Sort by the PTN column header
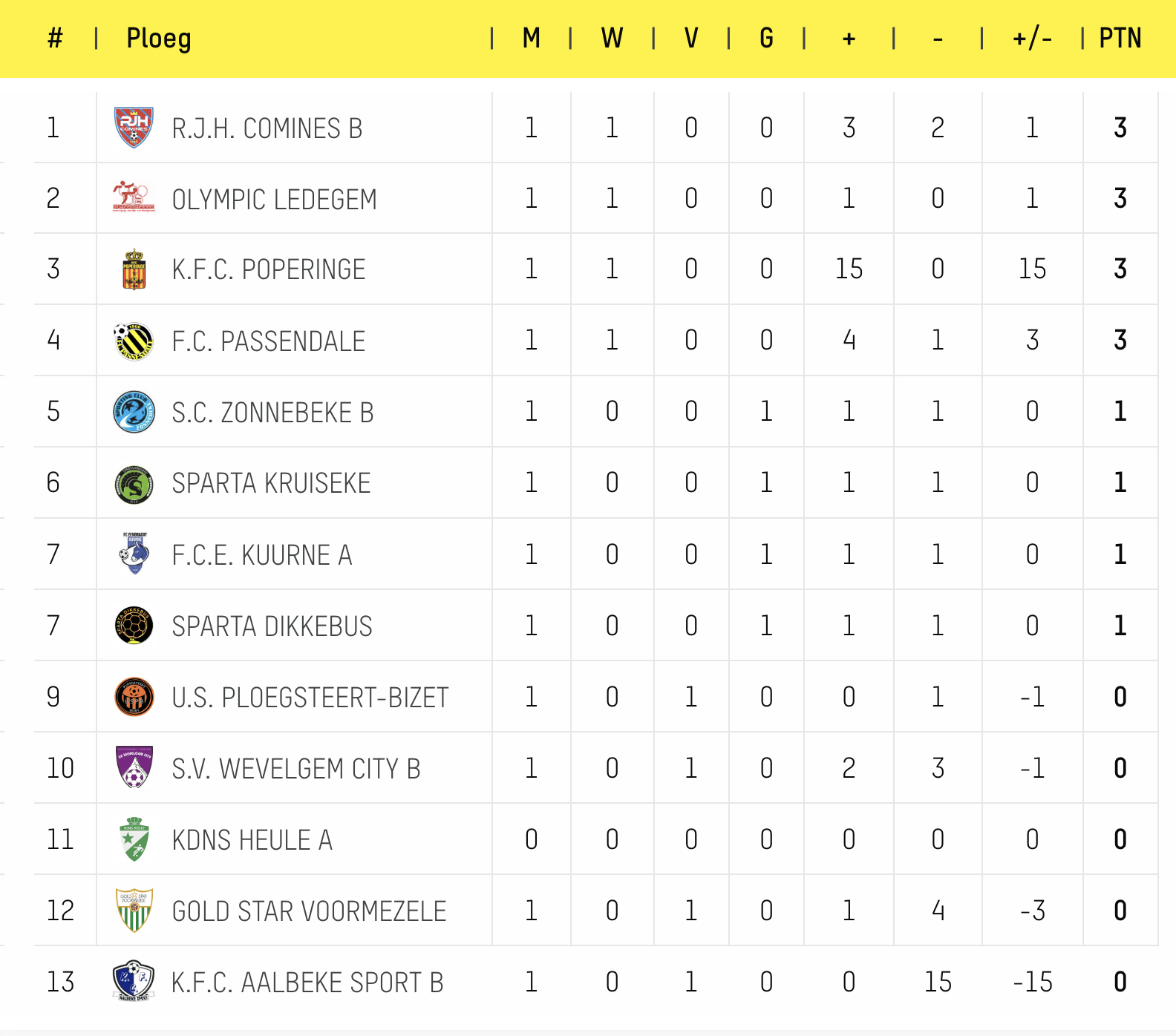 [x=1120, y=38]
